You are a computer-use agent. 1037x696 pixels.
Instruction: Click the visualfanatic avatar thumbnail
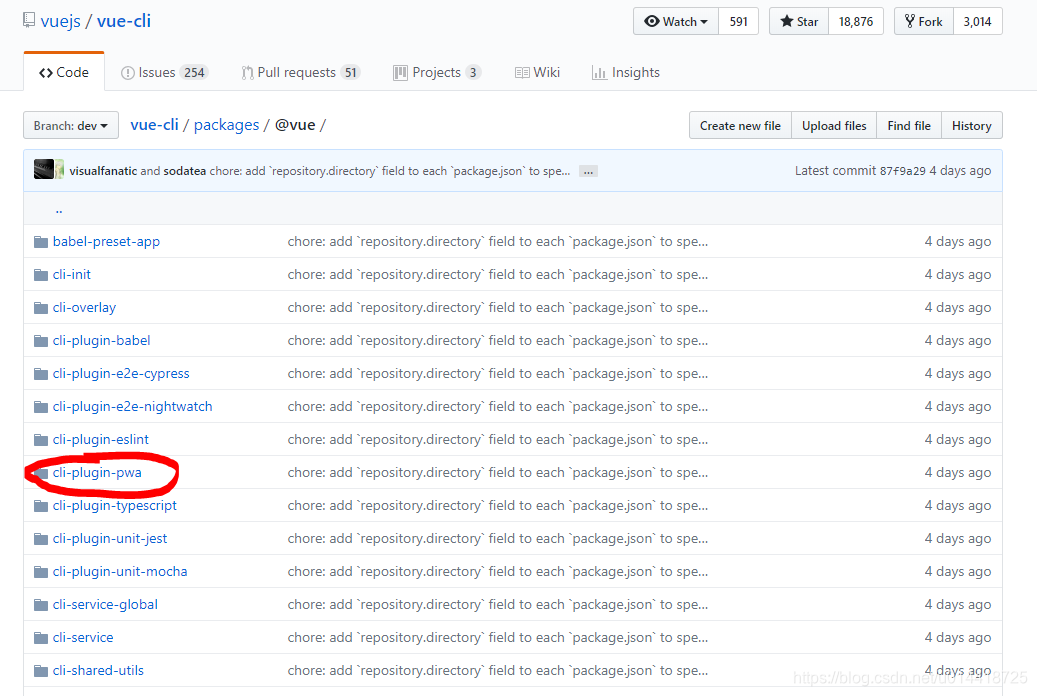point(44,169)
